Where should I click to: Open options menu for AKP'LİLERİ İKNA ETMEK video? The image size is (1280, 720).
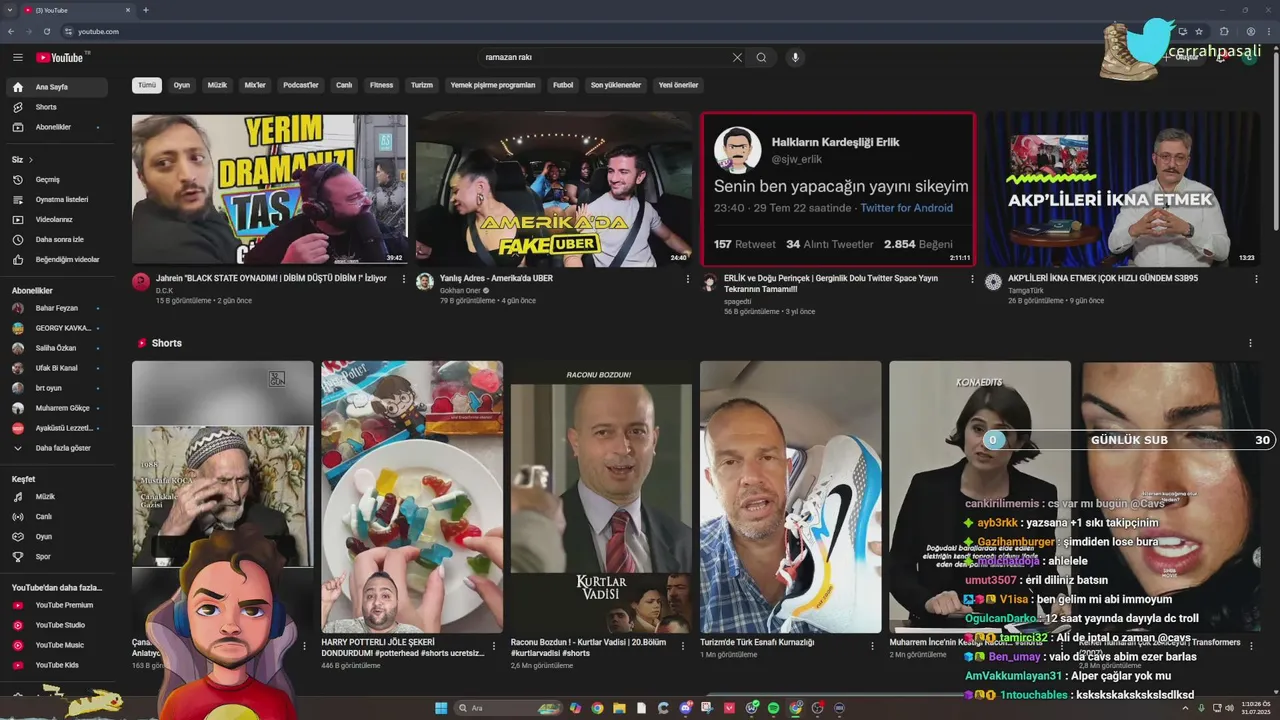point(1256,279)
